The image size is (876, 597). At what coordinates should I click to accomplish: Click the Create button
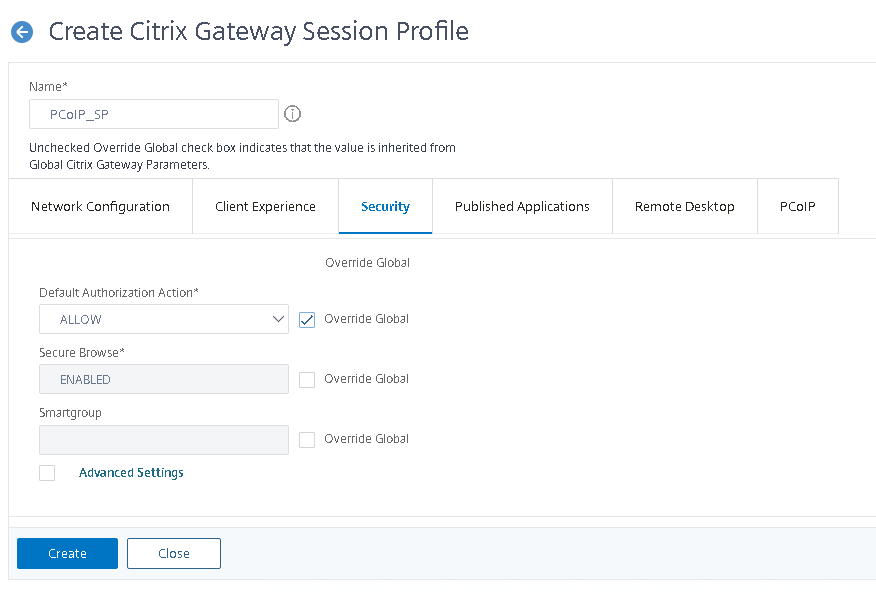tap(68, 553)
